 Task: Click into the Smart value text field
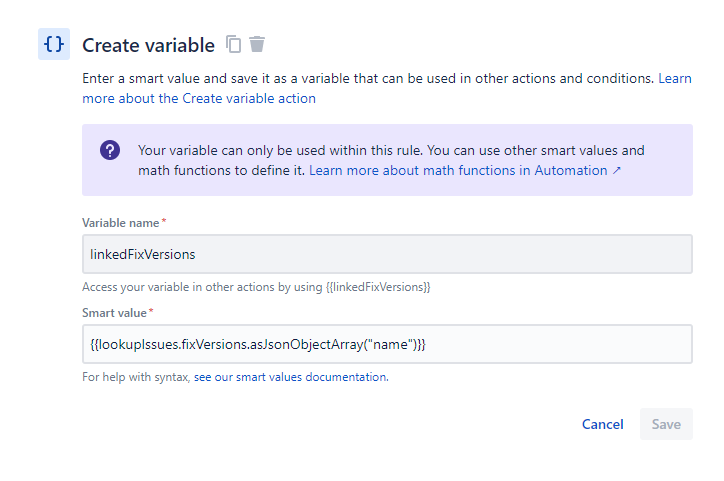point(387,344)
